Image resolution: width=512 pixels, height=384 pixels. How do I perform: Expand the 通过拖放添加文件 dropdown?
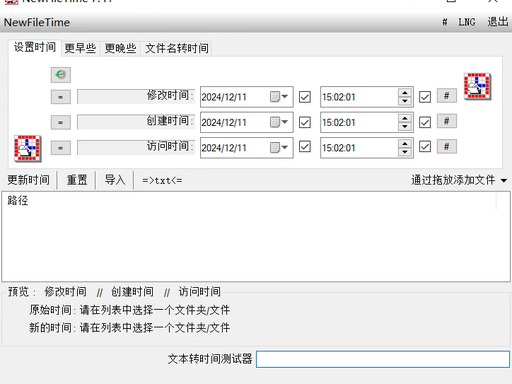pos(504,181)
